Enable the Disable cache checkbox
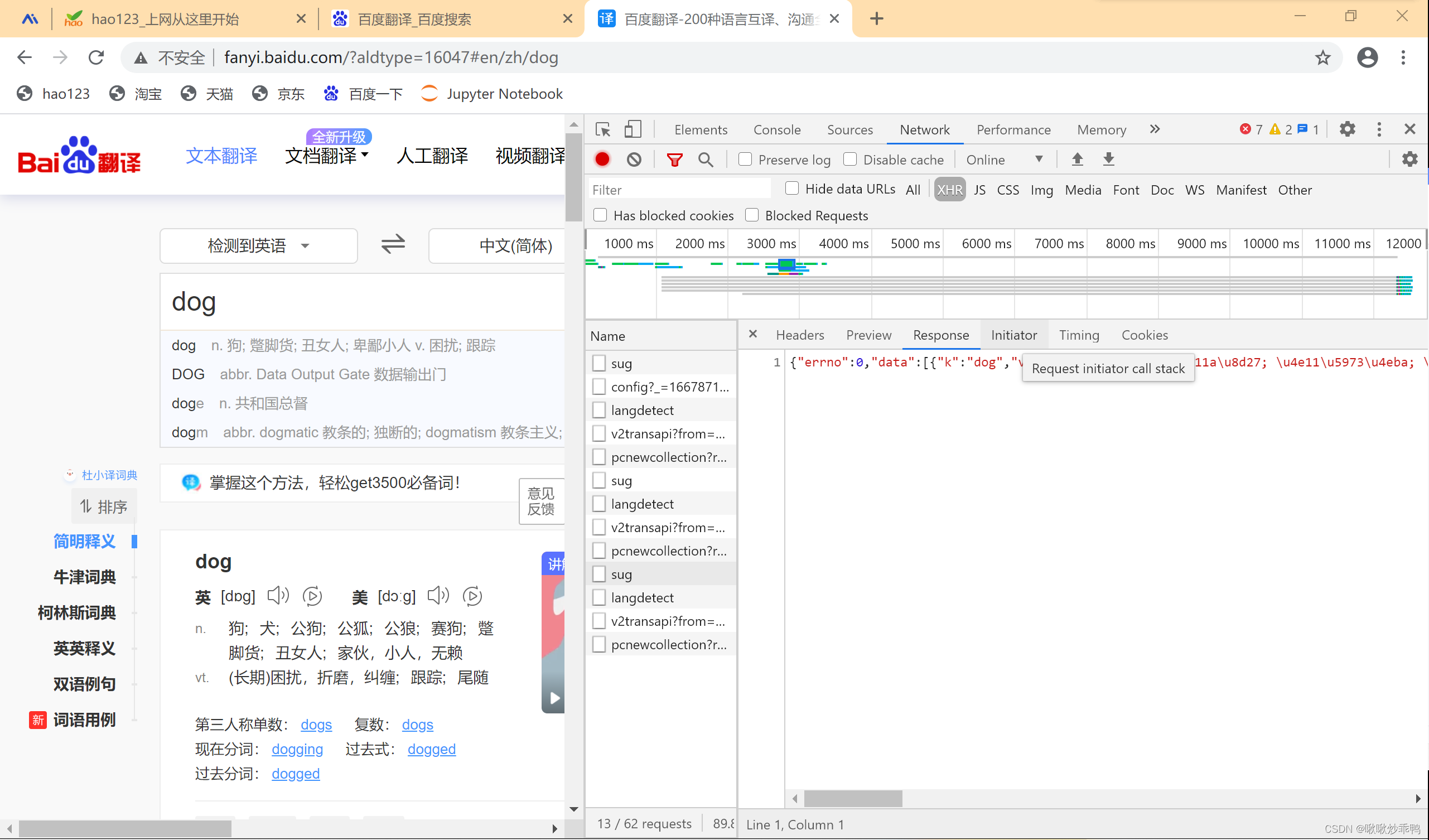1429x840 pixels. pos(849,160)
